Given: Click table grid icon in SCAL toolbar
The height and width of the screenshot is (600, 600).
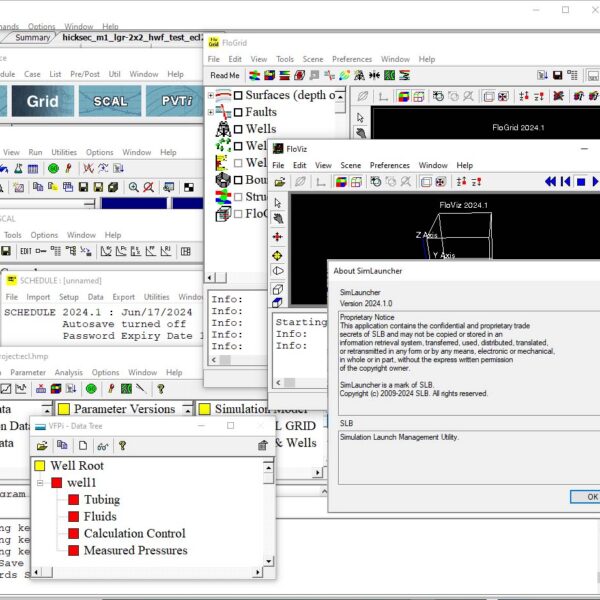Looking at the screenshot, I should pyautogui.click(x=186, y=251).
